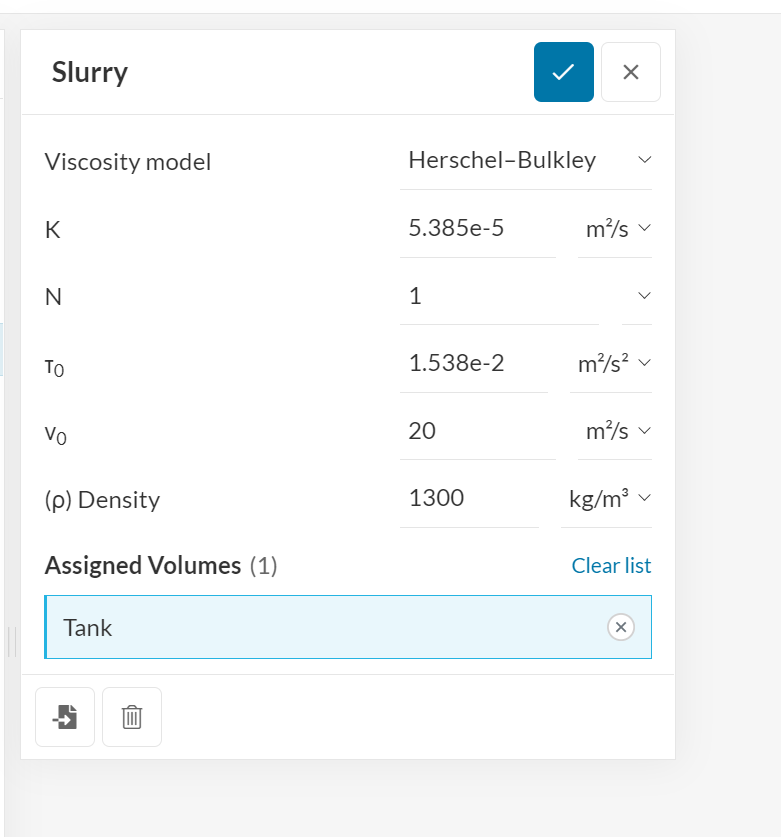Edit the K value field
The height and width of the screenshot is (837, 781).
(x=476, y=229)
